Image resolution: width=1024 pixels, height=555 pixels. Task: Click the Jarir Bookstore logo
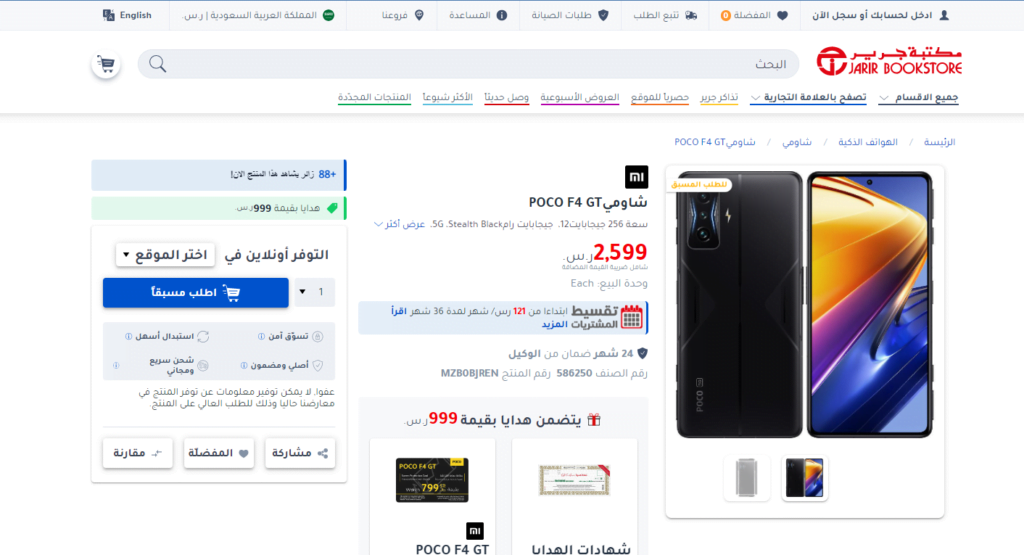point(889,61)
